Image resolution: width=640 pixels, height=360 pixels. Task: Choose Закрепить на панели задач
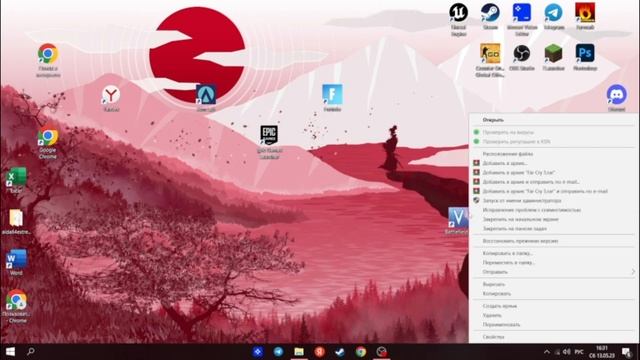coord(552,229)
